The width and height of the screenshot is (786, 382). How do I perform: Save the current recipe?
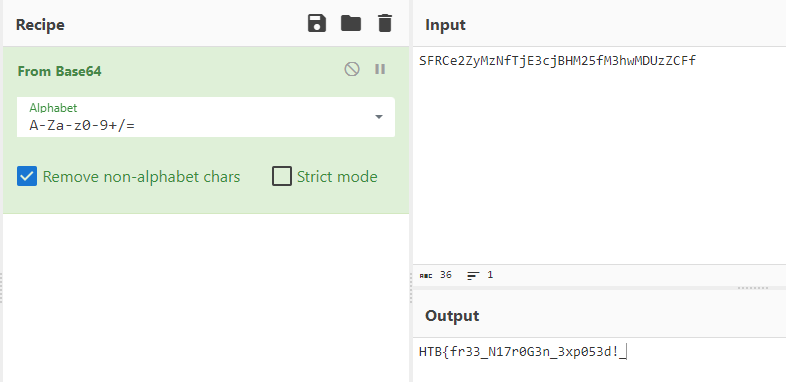click(317, 24)
